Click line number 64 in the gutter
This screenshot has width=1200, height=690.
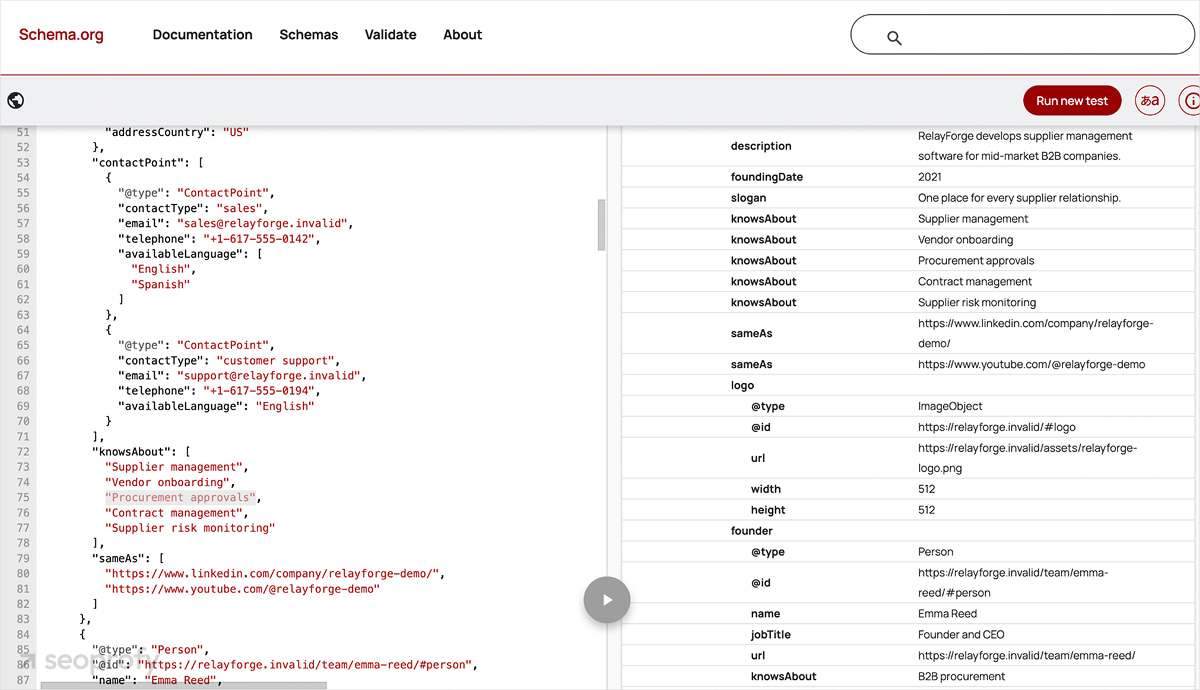click(x=23, y=330)
